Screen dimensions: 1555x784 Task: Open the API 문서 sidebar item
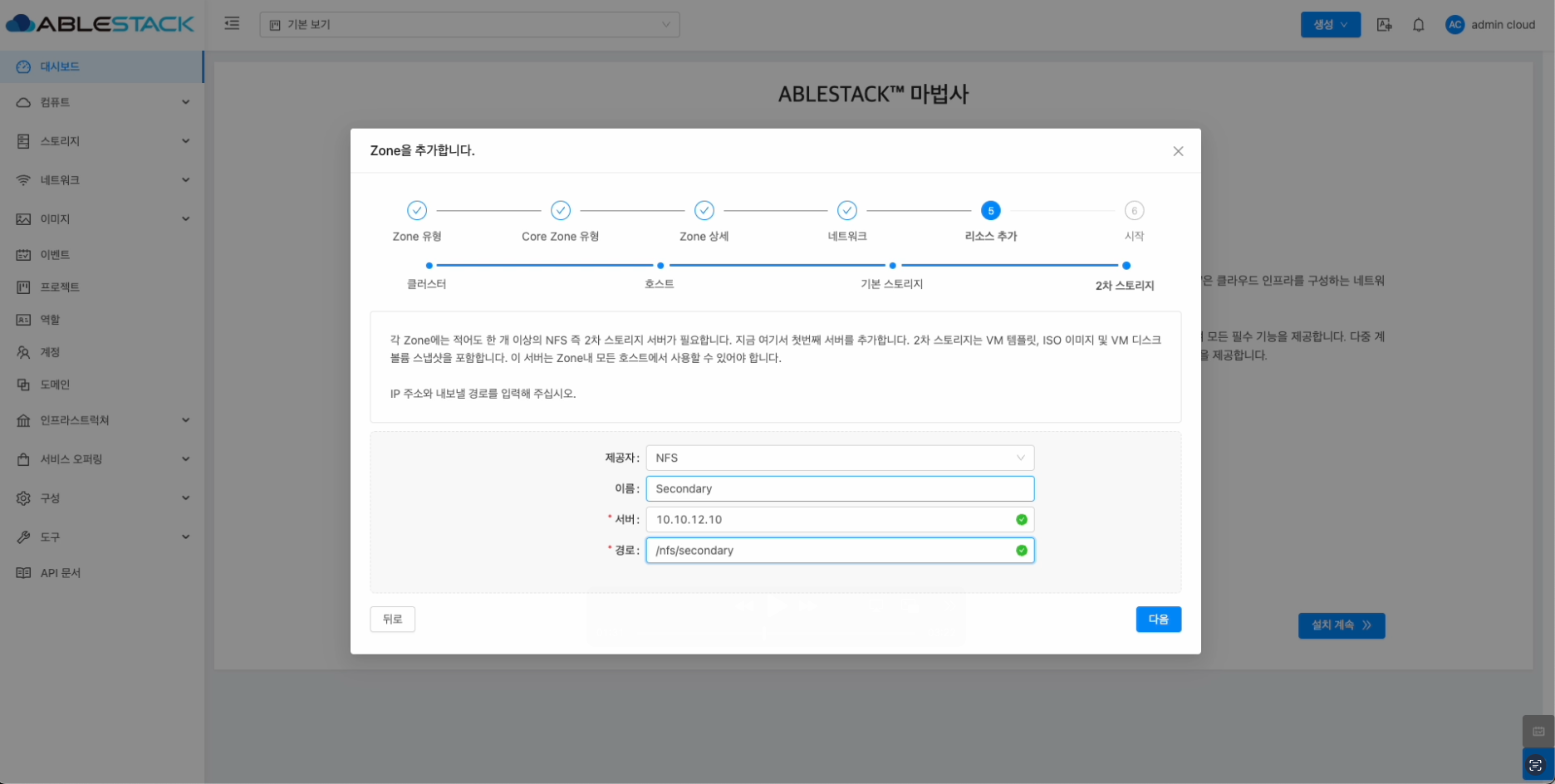click(x=60, y=573)
